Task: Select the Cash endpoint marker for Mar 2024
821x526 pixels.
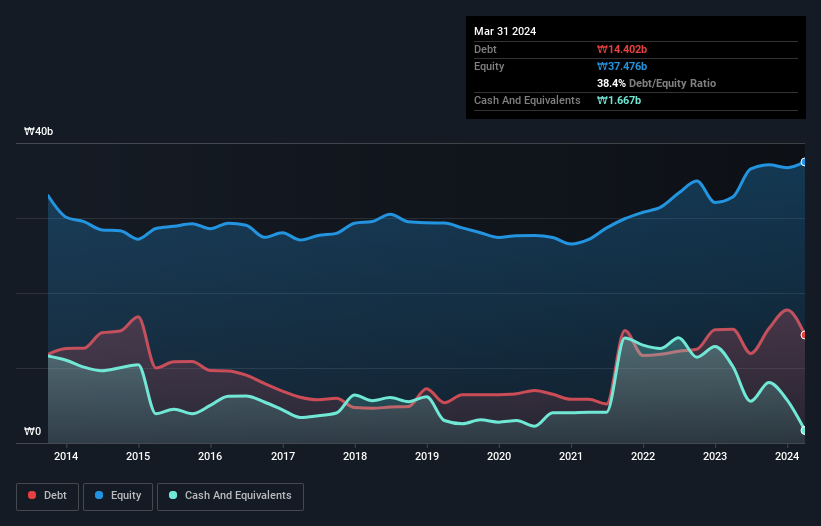Action: [804, 430]
